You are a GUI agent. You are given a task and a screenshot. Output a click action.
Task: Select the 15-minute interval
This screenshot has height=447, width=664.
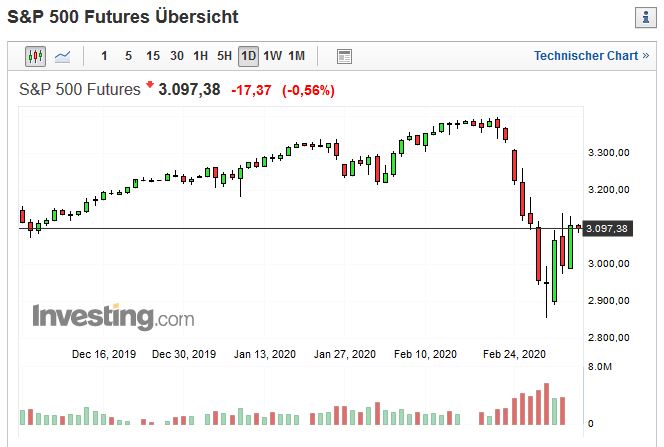click(152, 56)
